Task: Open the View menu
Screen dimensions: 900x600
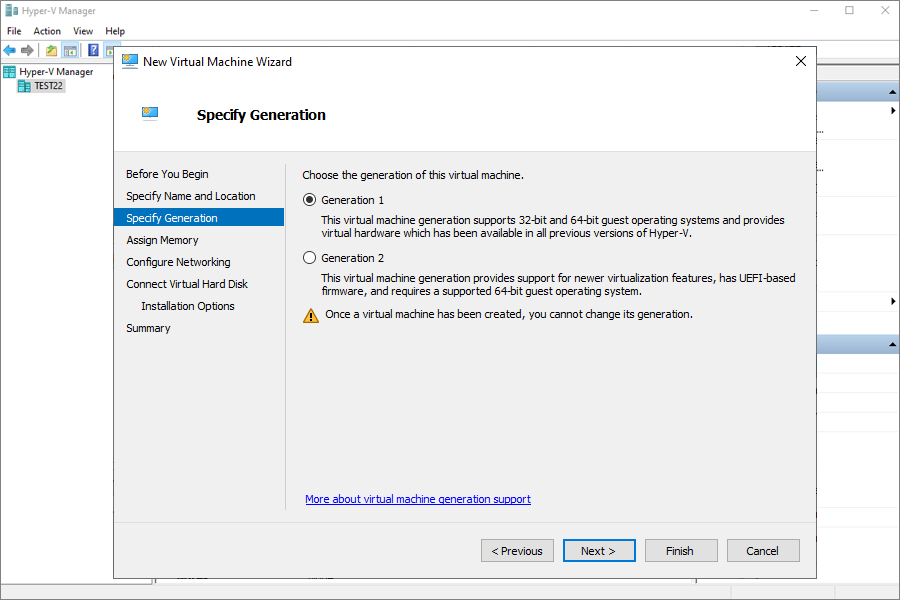Action: pos(83,31)
